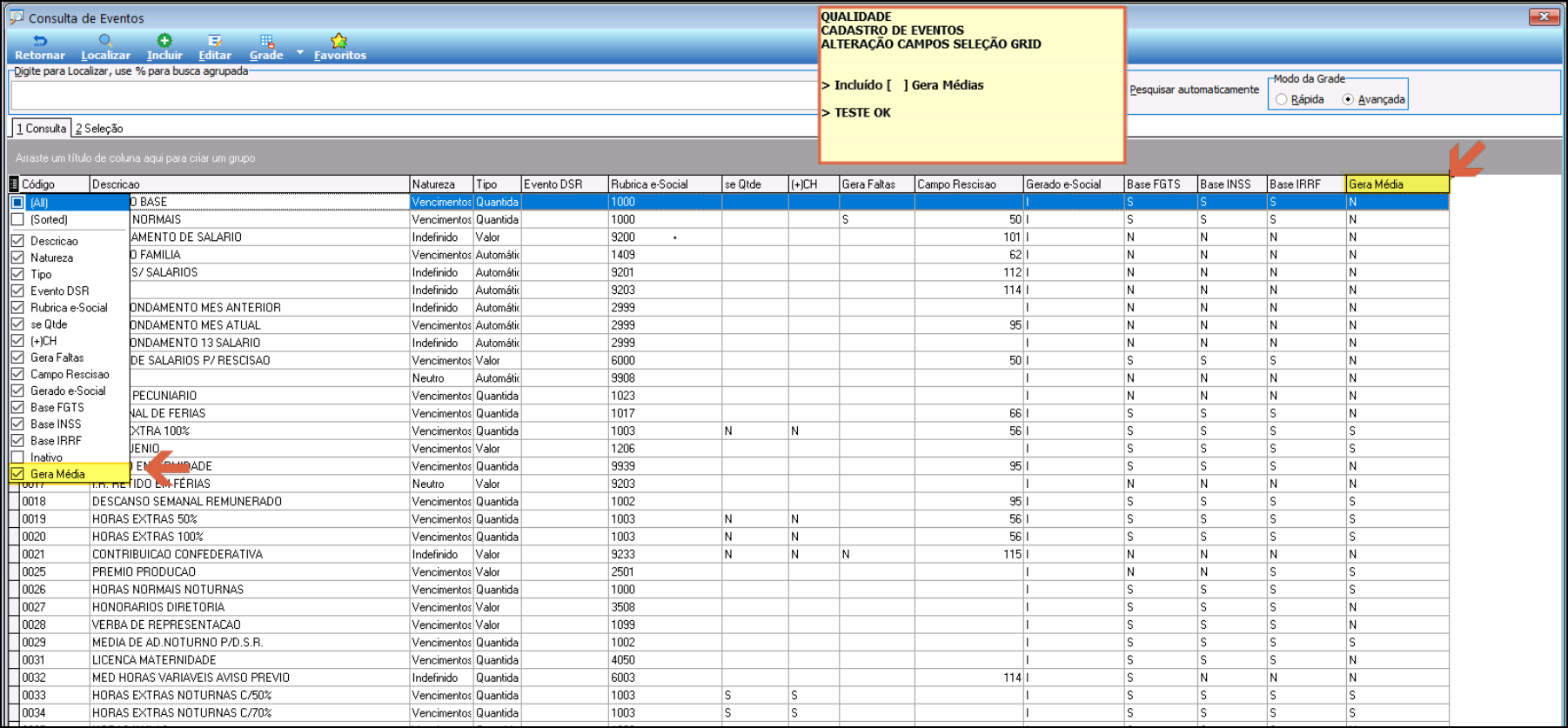Image resolution: width=1568 pixels, height=728 pixels.
Task: Uncheck the Tipo column checkbox
Action: [x=17, y=274]
